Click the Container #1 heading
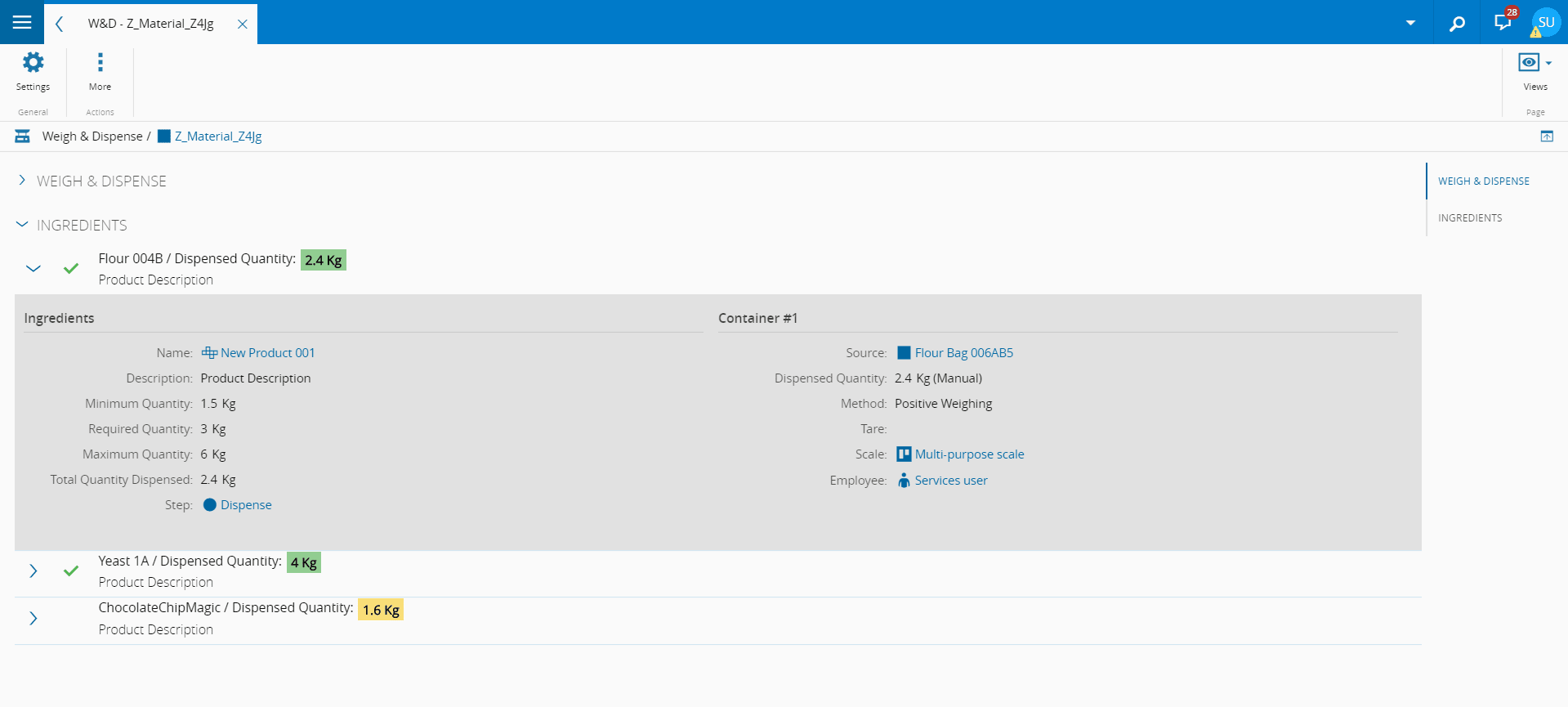The width and height of the screenshot is (1568, 707). coord(757,318)
